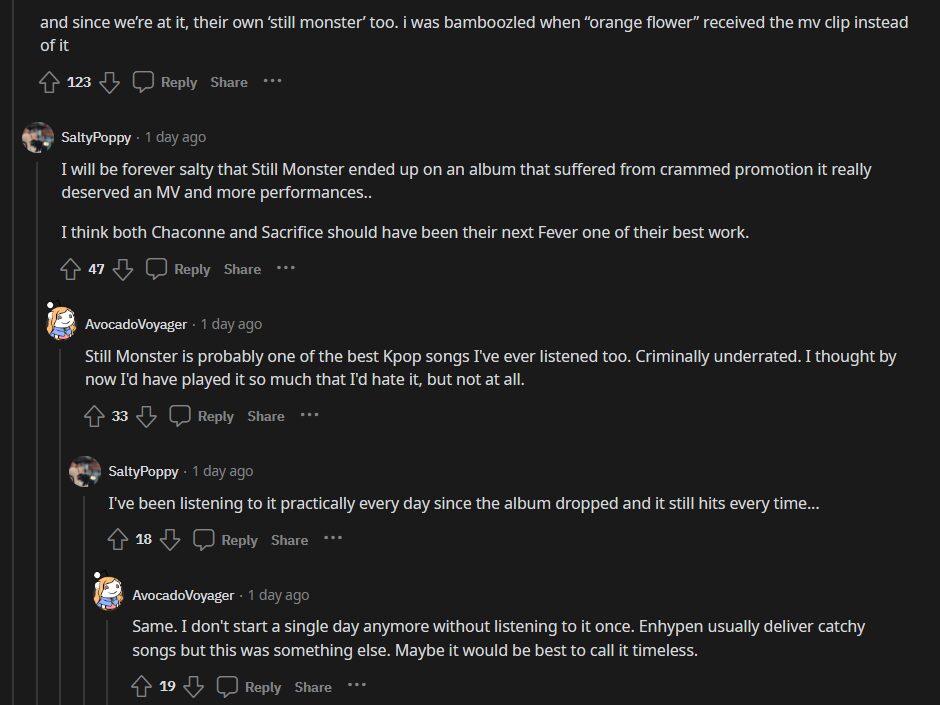Downvote the comment with 18 points
Screen dimensions: 940x705
pos(170,540)
